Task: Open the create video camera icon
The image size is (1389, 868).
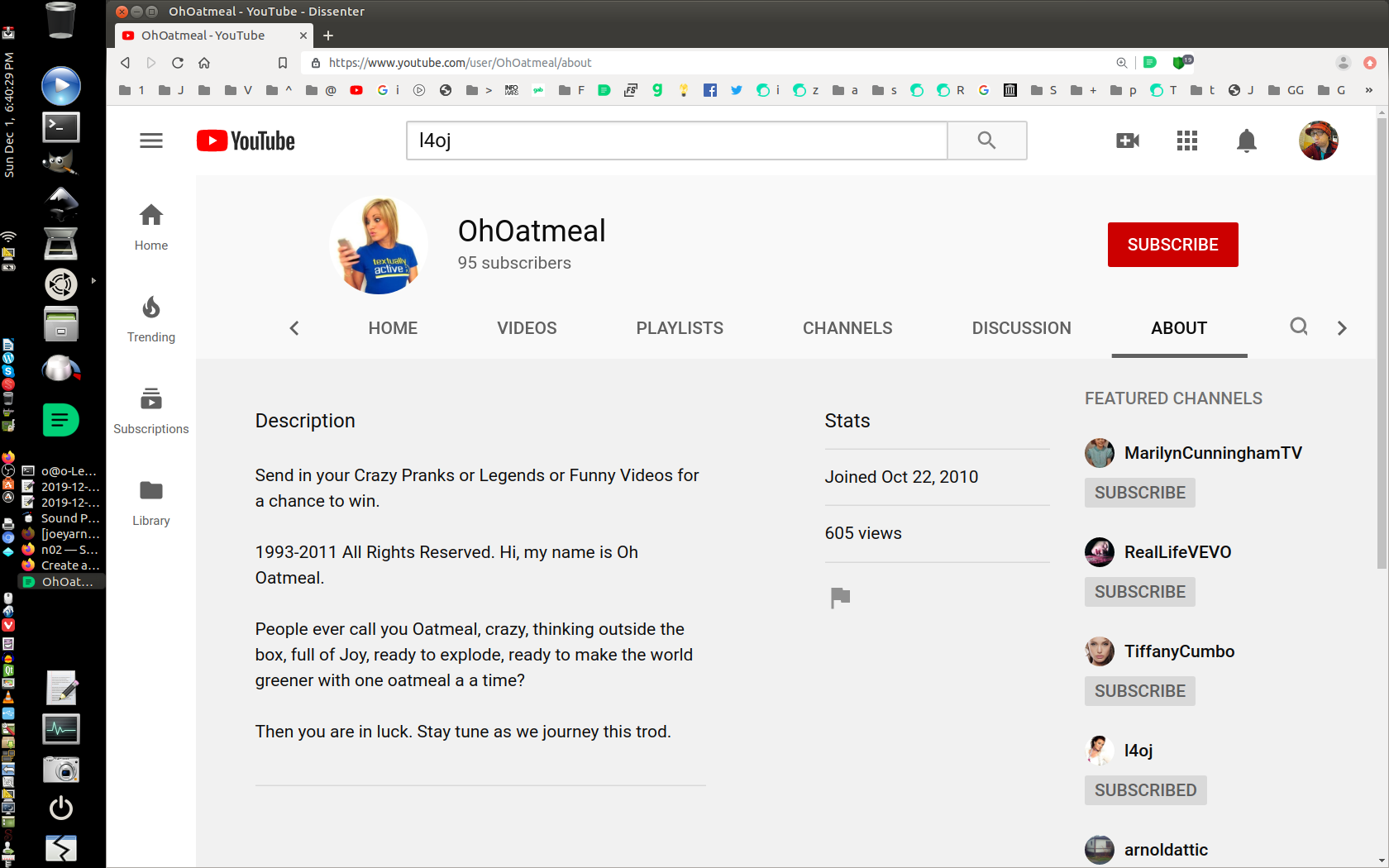Action: (1128, 141)
